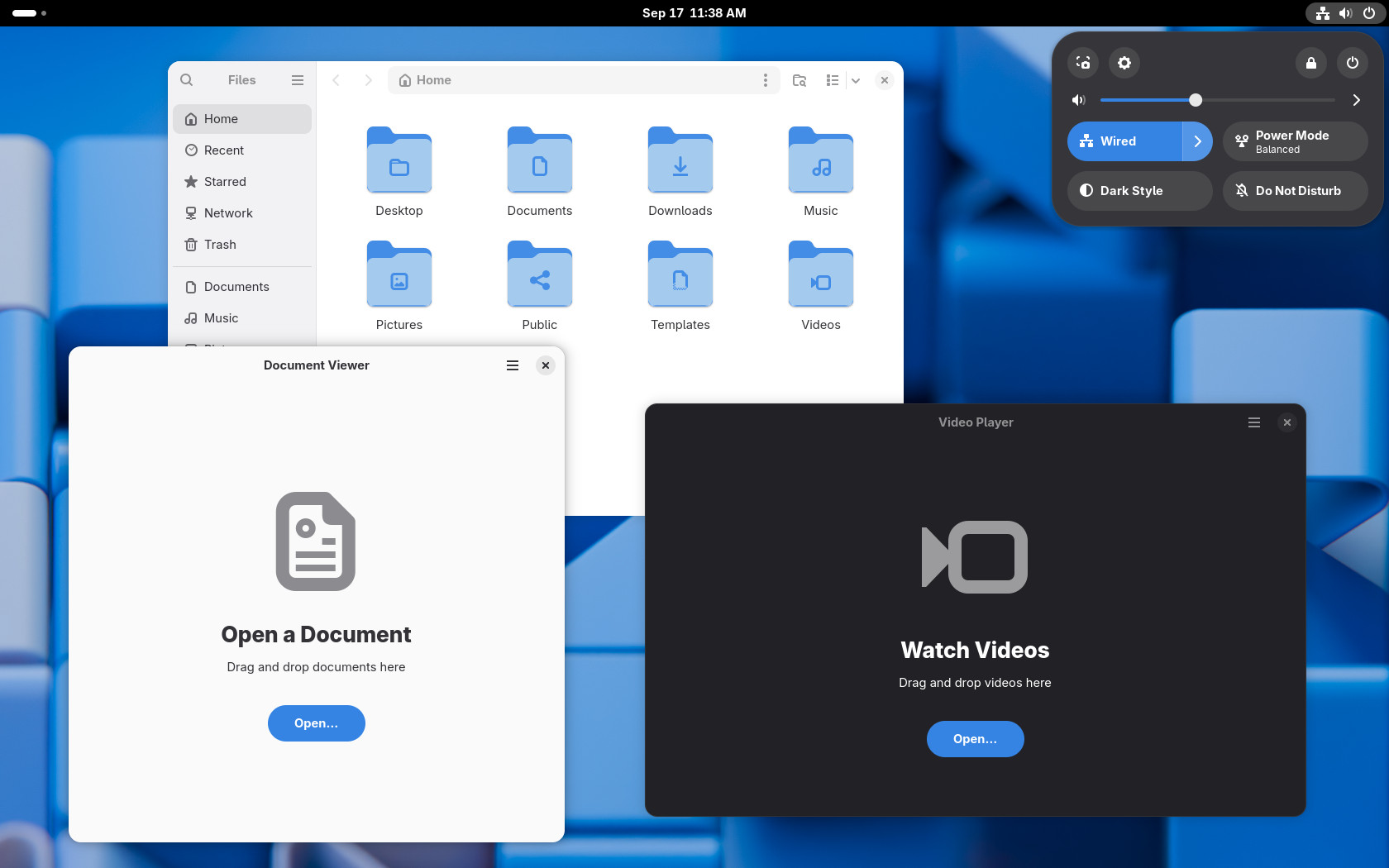
Task: Click the search everywhere folder icon
Action: click(800, 80)
